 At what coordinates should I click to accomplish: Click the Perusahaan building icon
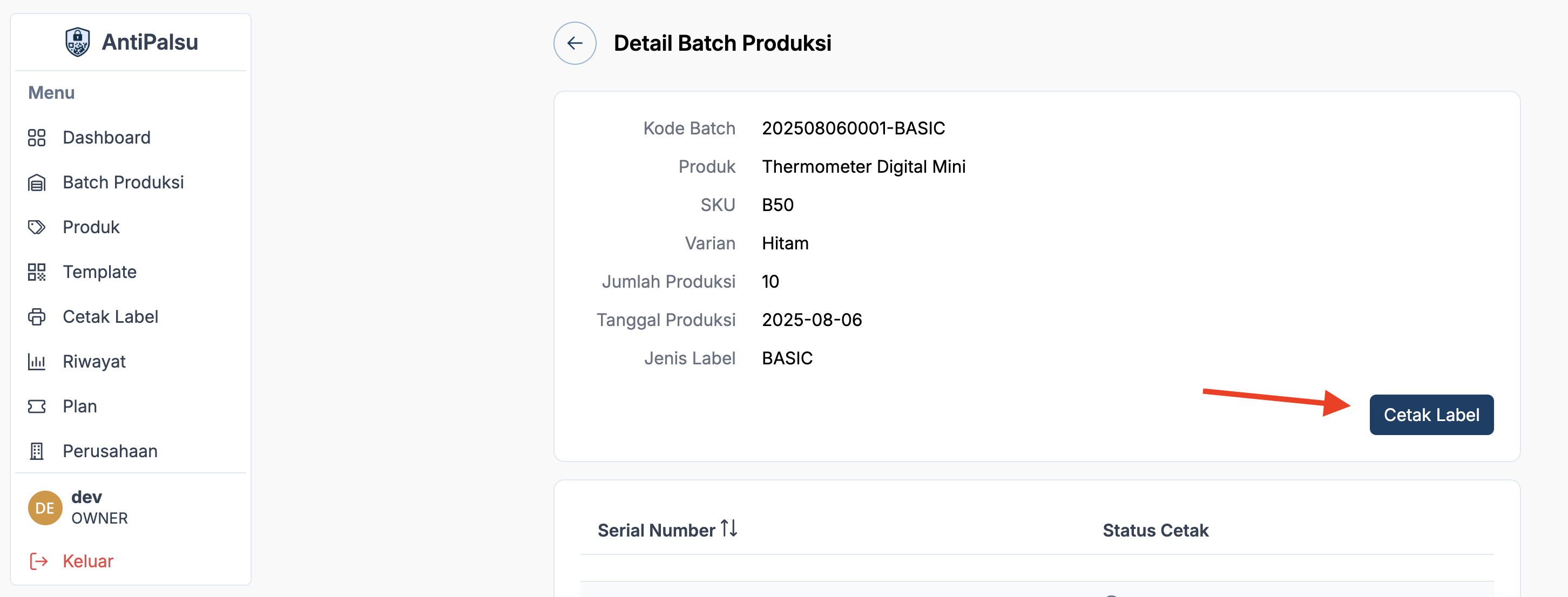coord(37,451)
